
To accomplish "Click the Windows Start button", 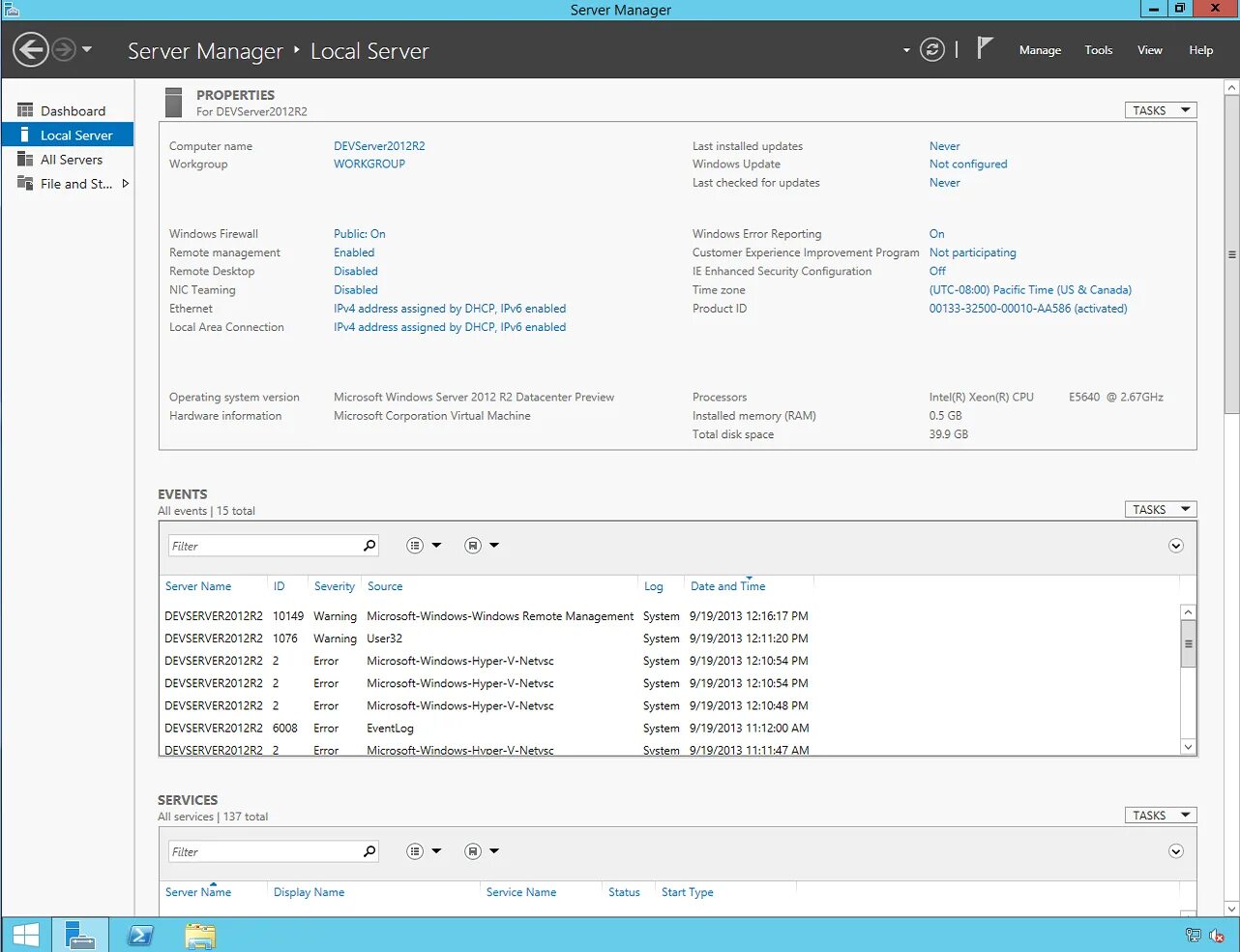I will (26, 935).
